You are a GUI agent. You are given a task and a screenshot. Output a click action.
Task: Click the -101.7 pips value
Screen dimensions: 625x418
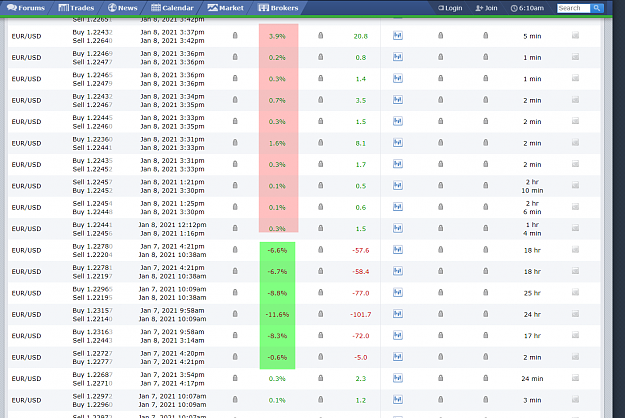coord(361,315)
